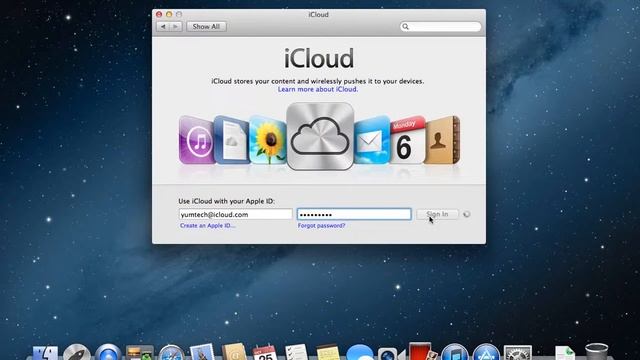The image size is (640, 360).
Task: Go back with the left arrow button
Action: coord(163,27)
